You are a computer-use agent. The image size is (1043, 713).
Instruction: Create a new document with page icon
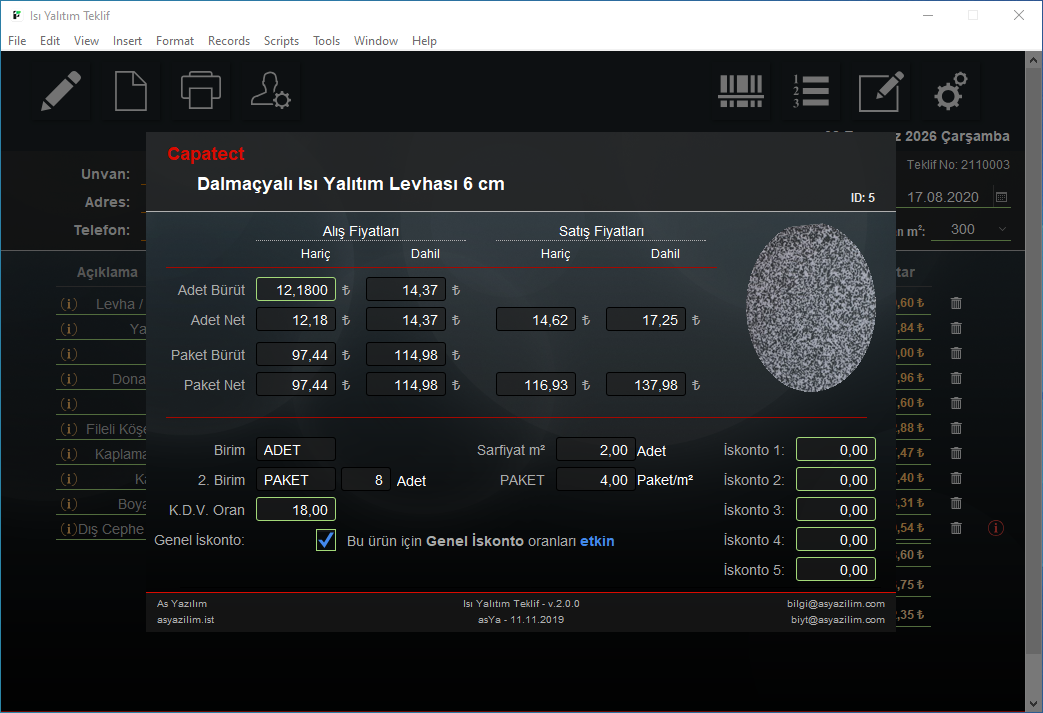[x=131, y=91]
